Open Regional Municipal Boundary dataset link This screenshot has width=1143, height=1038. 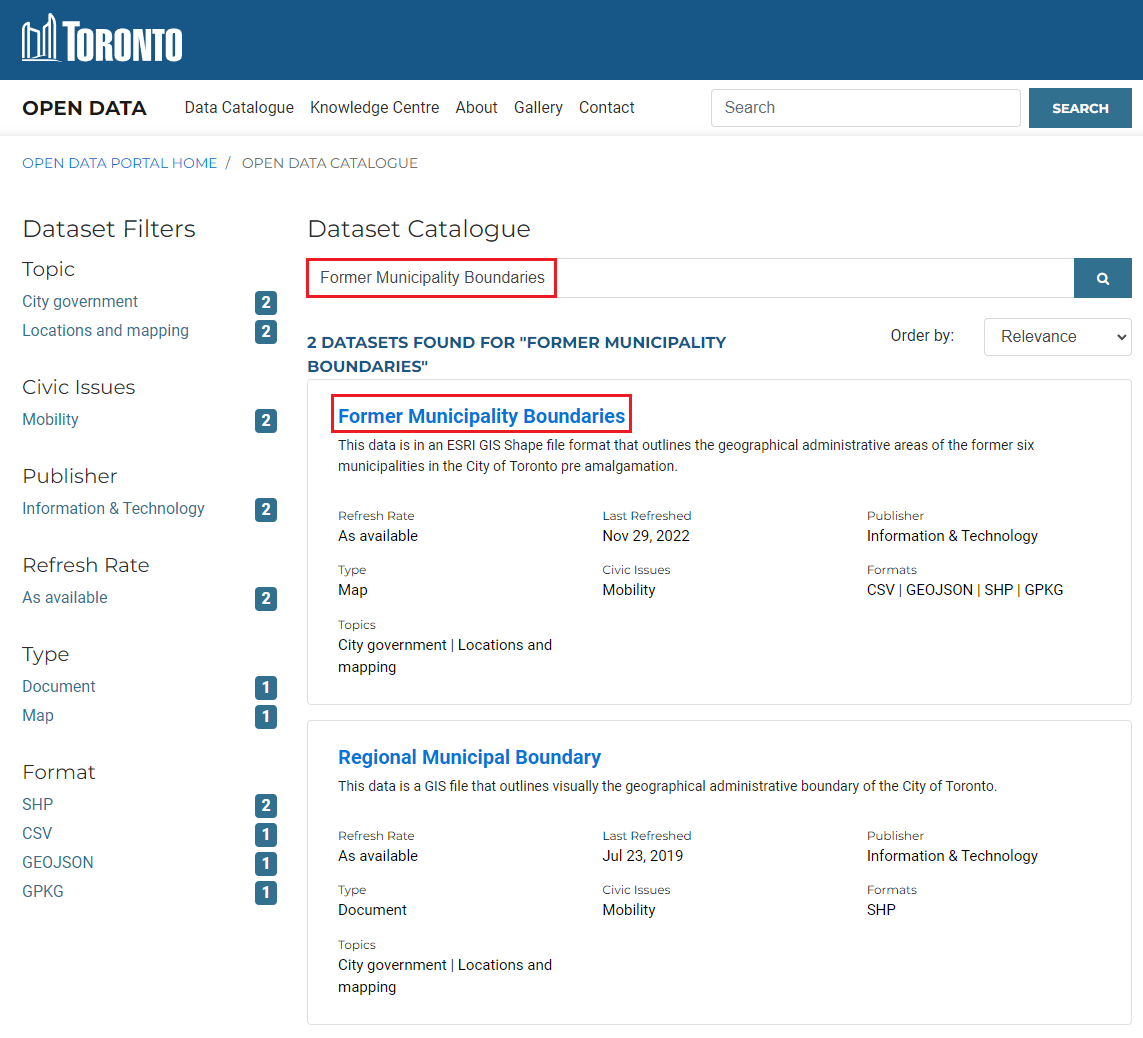469,757
